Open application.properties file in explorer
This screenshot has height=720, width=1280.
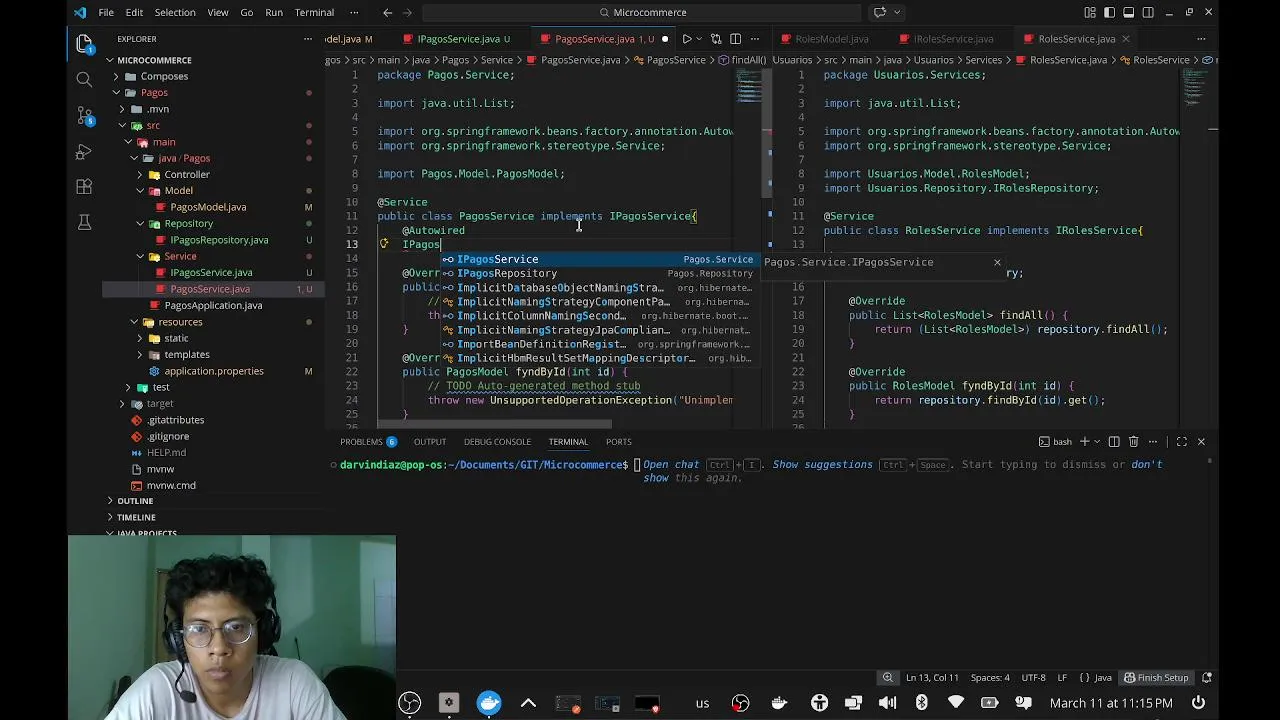tap(213, 371)
